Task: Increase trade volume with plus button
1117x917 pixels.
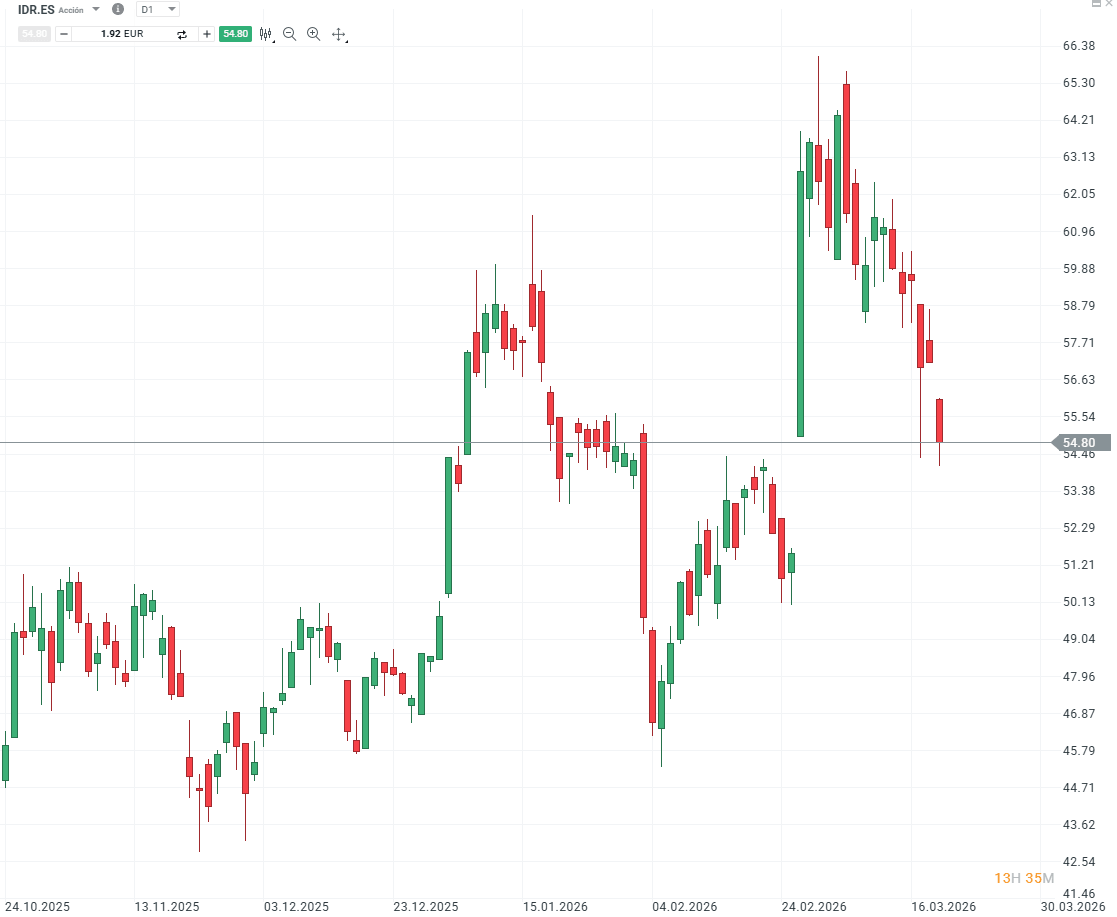Action: (x=207, y=34)
